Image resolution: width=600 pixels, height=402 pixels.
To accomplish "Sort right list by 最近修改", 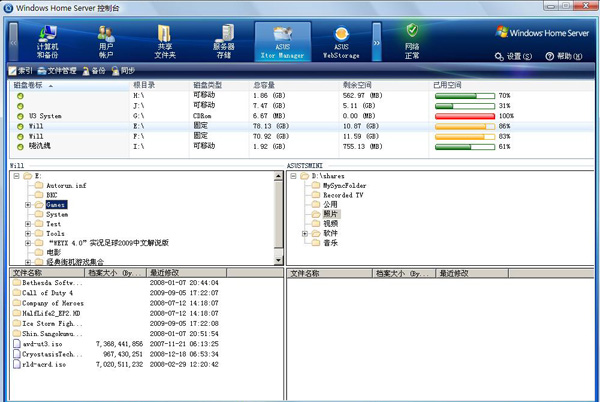I will coord(472,273).
